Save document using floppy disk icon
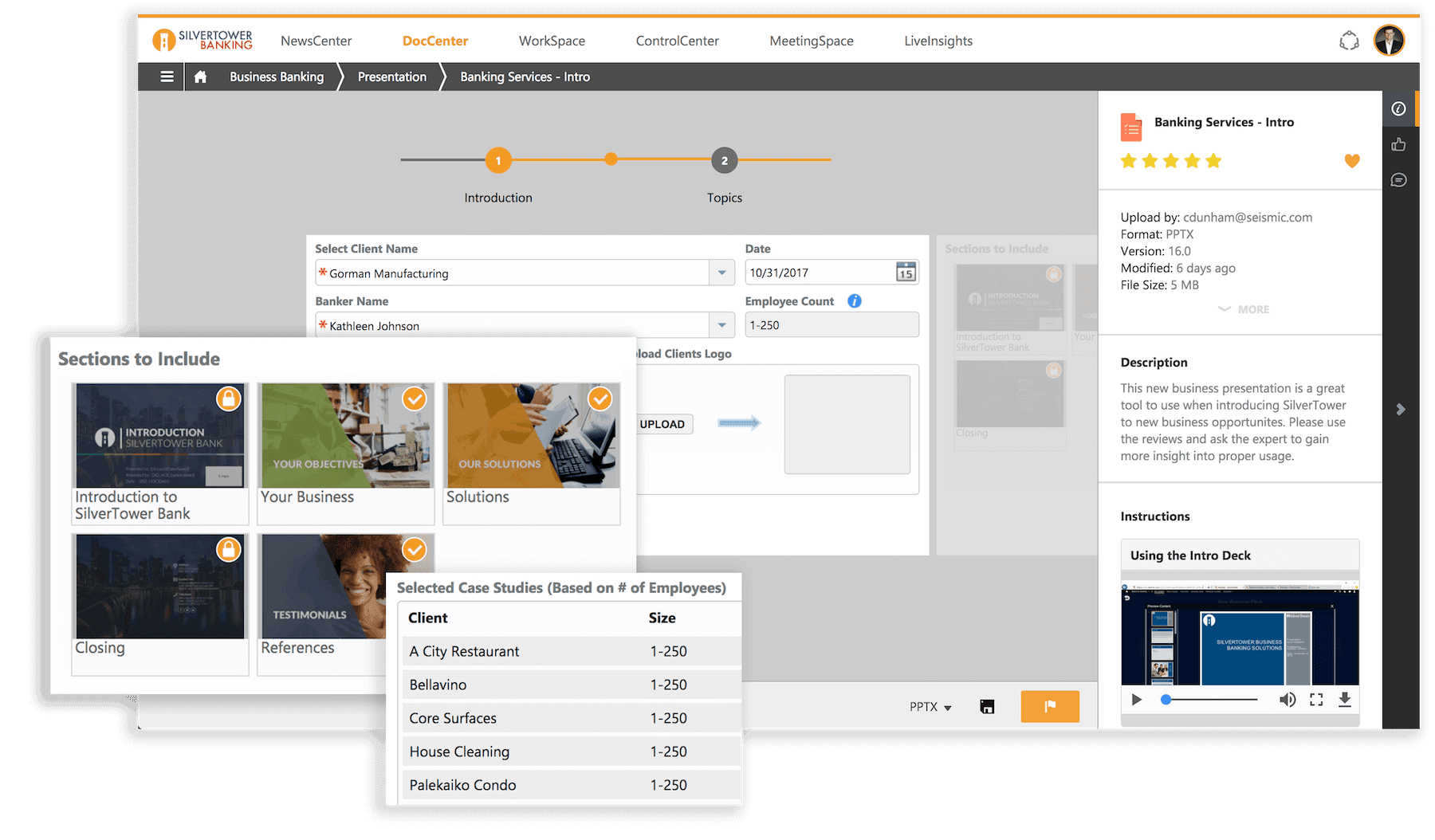 point(987,707)
